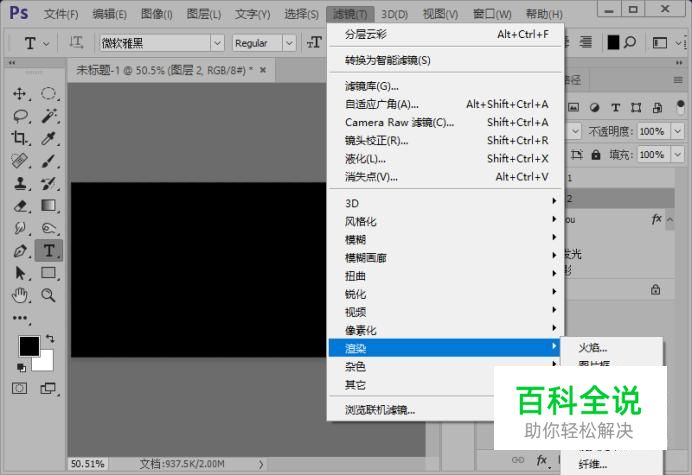Image resolution: width=692 pixels, height=475 pixels.
Task: Swap foreground and background colors
Action: click(50, 339)
